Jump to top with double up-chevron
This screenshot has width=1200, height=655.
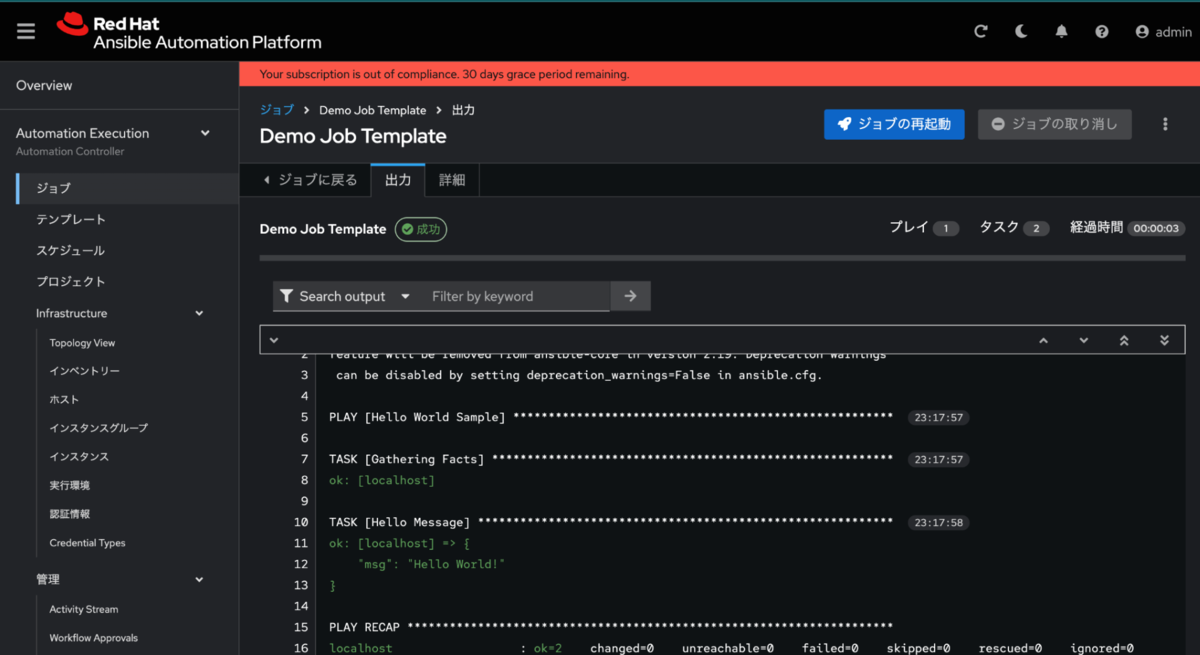point(1124,340)
